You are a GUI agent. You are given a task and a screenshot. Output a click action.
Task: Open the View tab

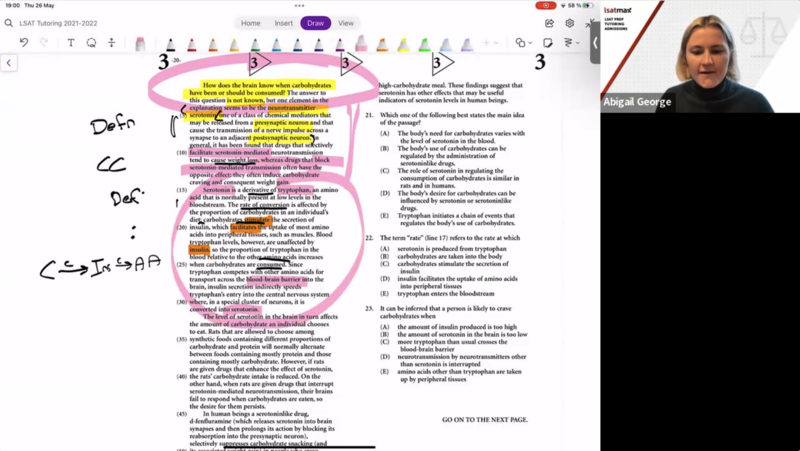(x=346, y=23)
